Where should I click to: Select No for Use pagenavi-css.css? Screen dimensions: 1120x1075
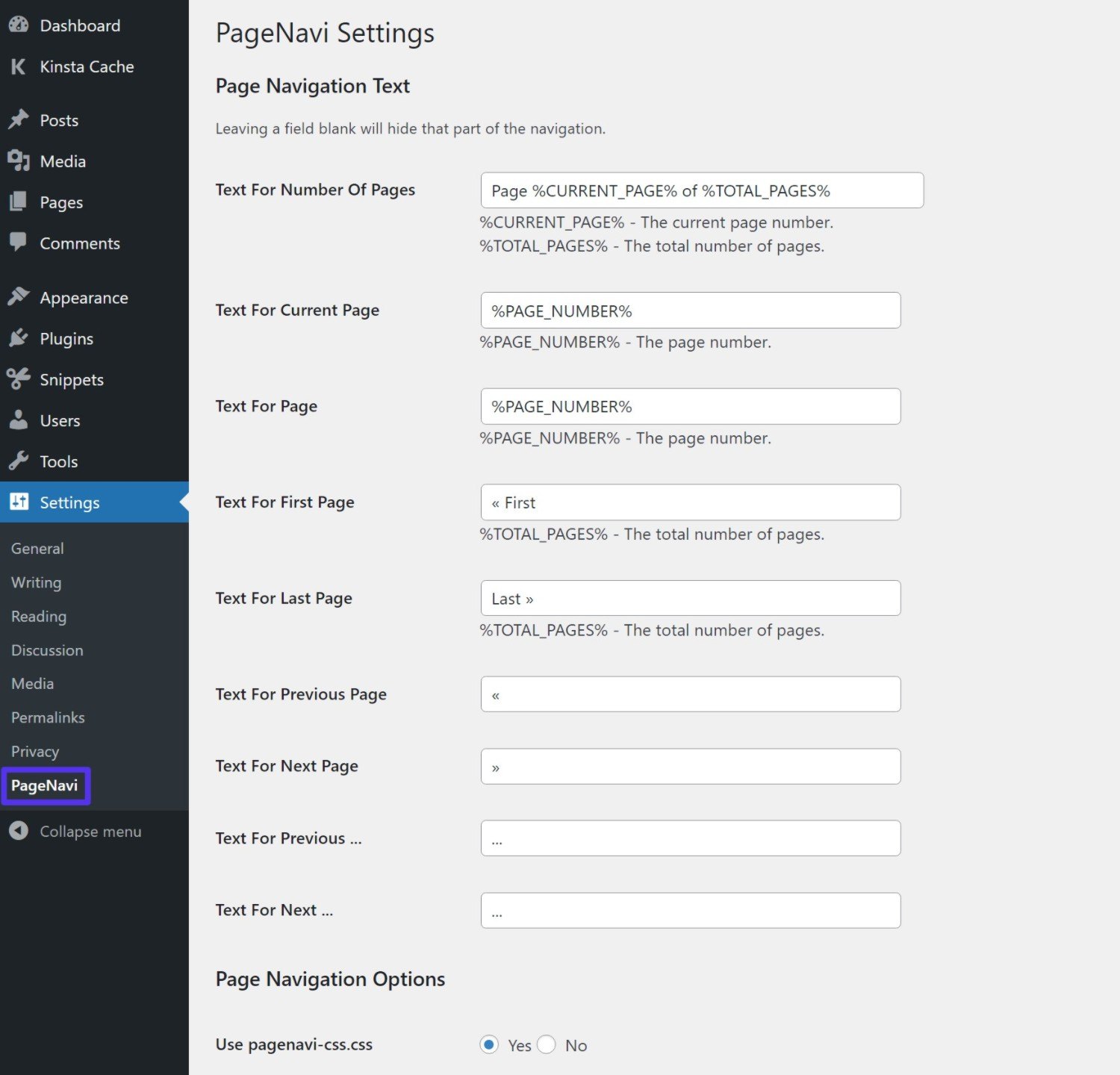pyautogui.click(x=547, y=1044)
